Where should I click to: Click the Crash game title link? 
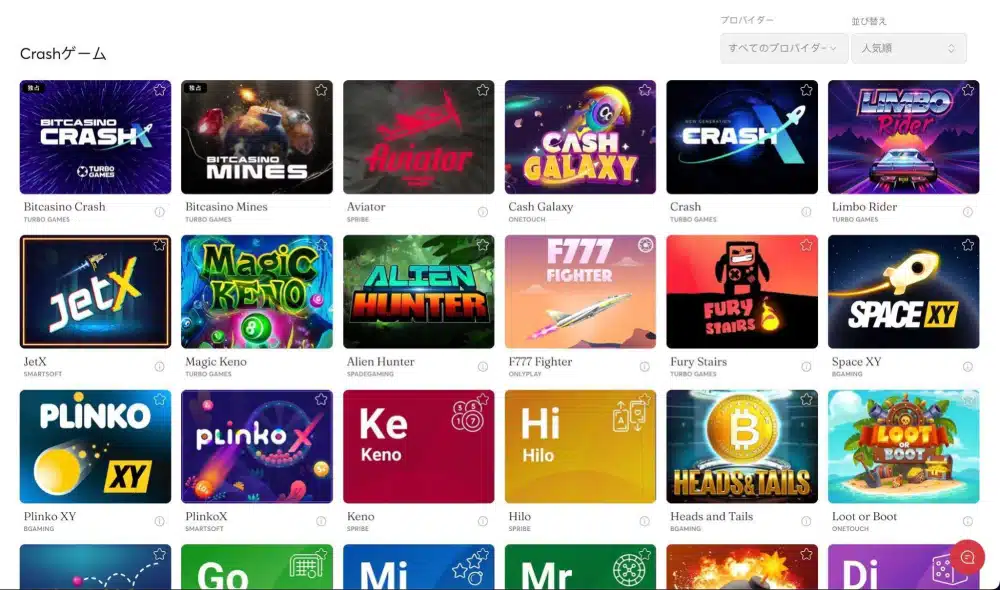pyautogui.click(x=686, y=207)
